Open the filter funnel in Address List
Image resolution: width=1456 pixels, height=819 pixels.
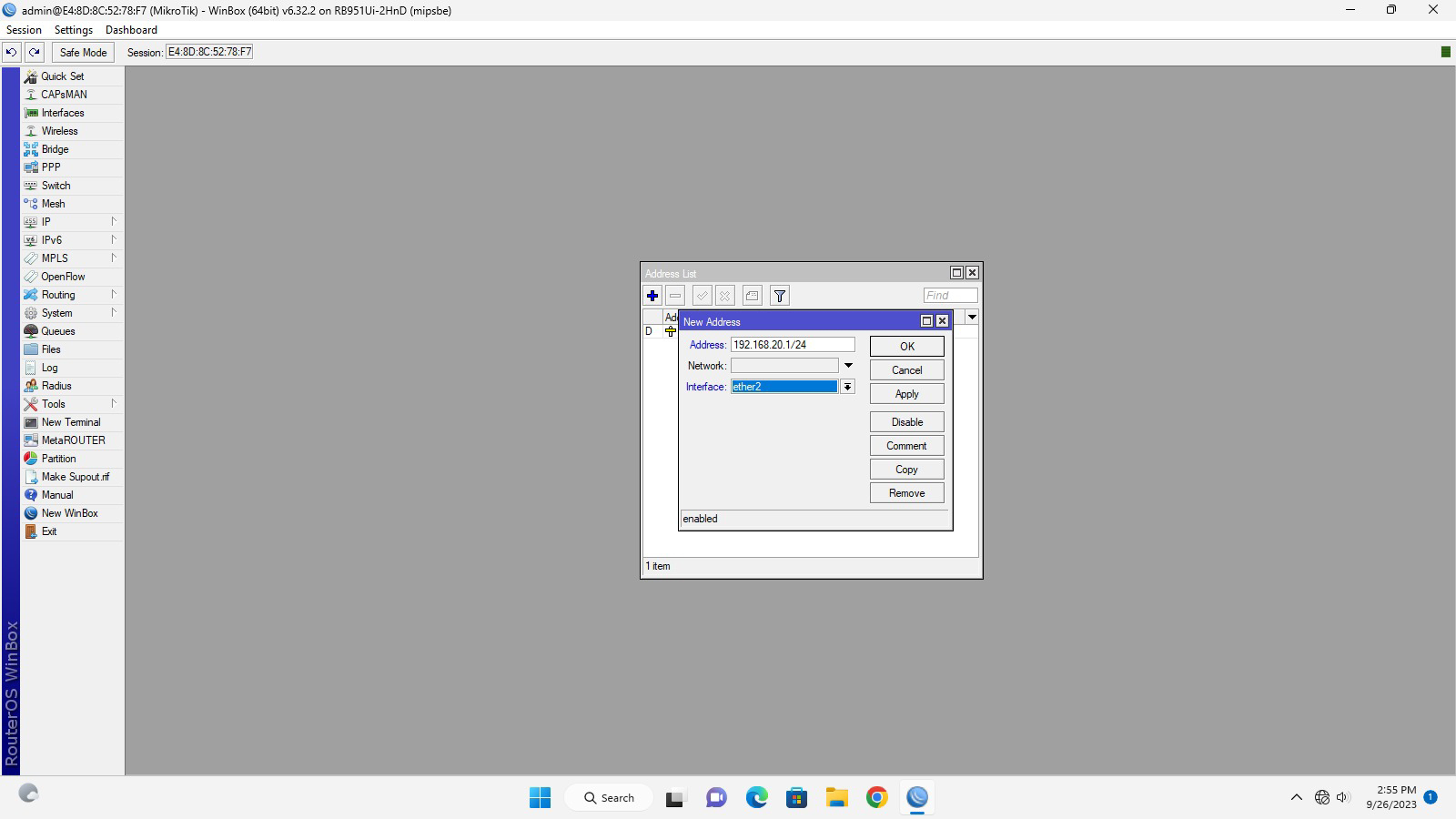click(780, 296)
